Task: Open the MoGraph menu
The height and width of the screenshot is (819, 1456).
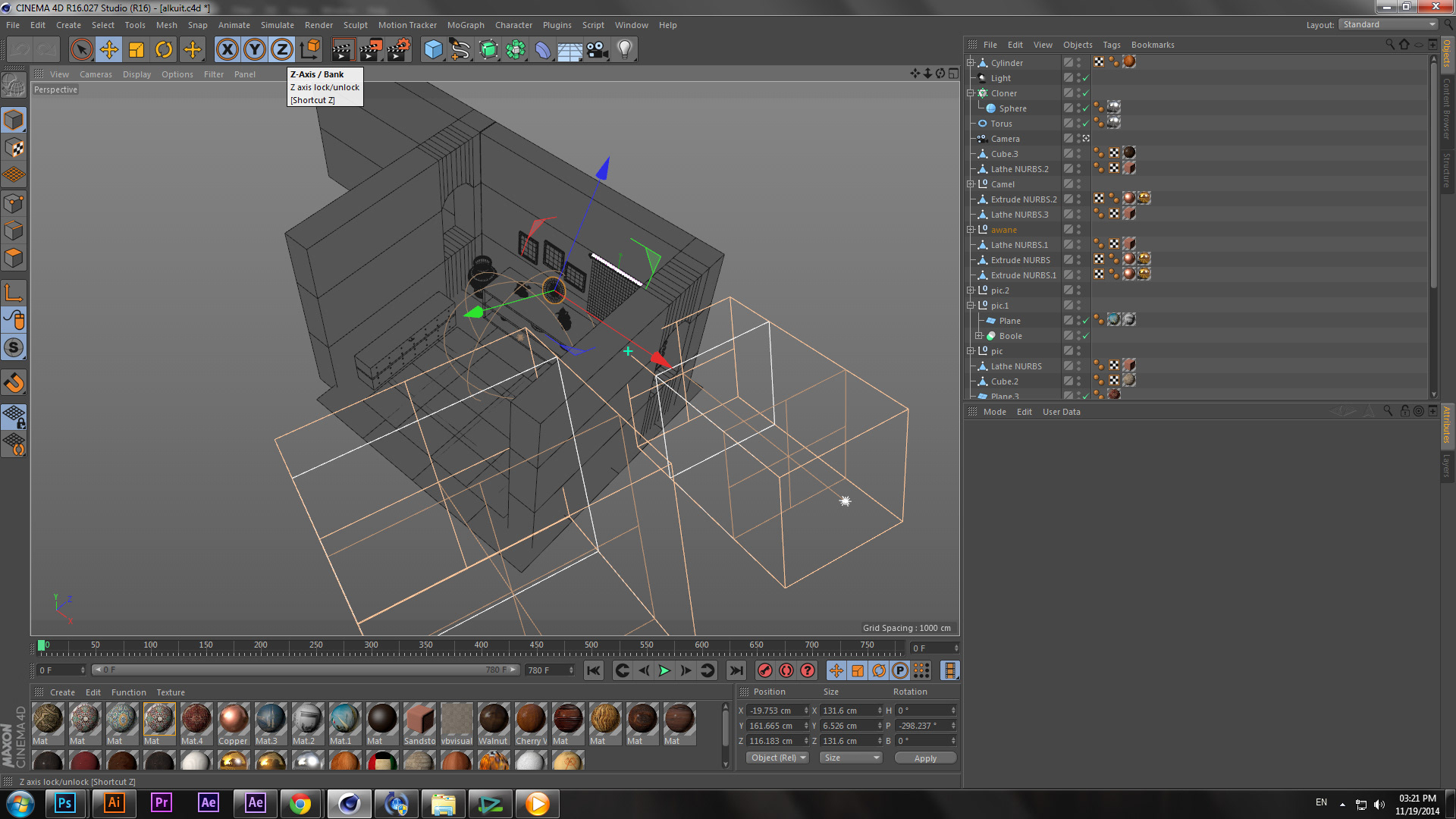Action: tap(465, 25)
